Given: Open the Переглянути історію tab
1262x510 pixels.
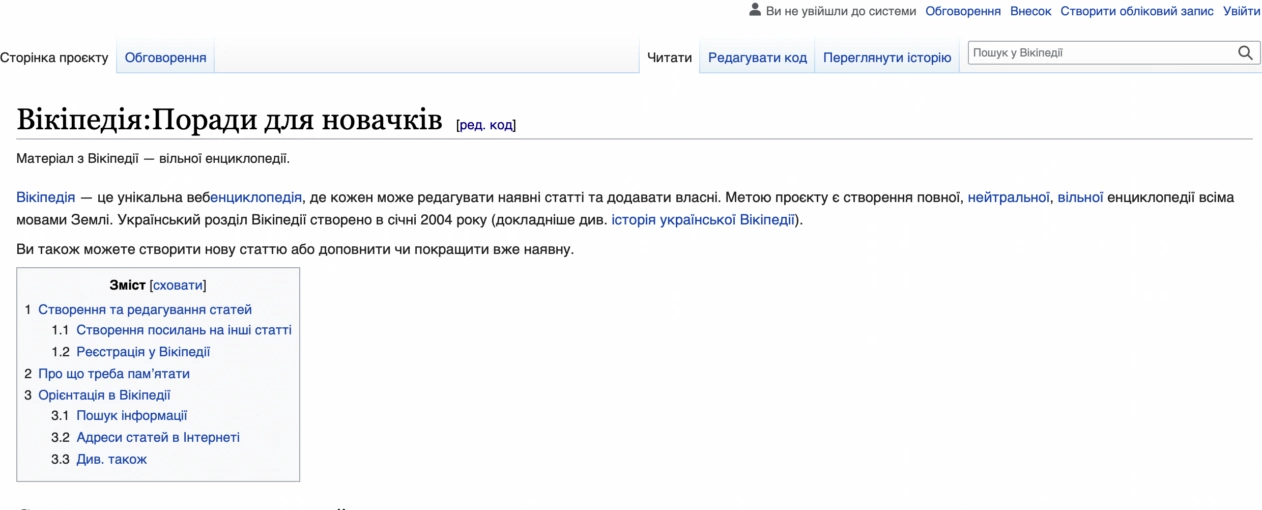Looking at the screenshot, I should point(887,58).
